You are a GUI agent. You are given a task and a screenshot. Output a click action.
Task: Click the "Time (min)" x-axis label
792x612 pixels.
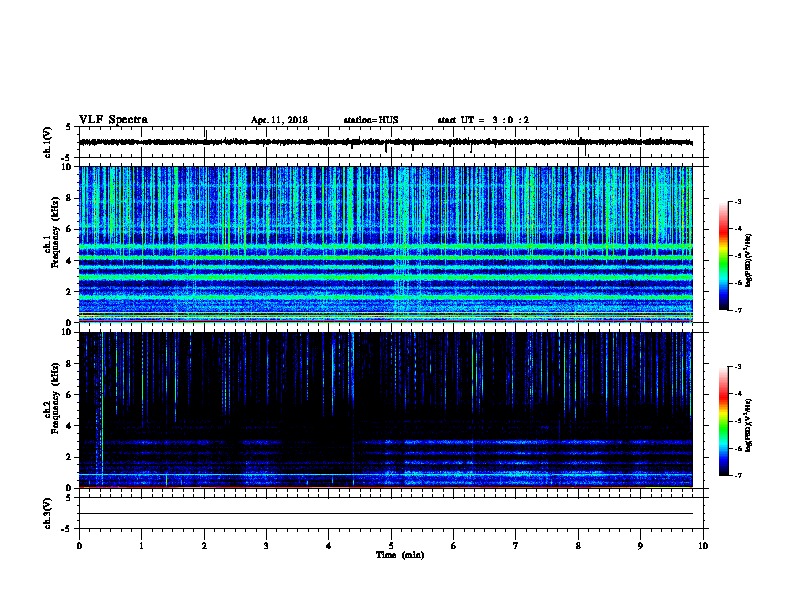[400, 555]
